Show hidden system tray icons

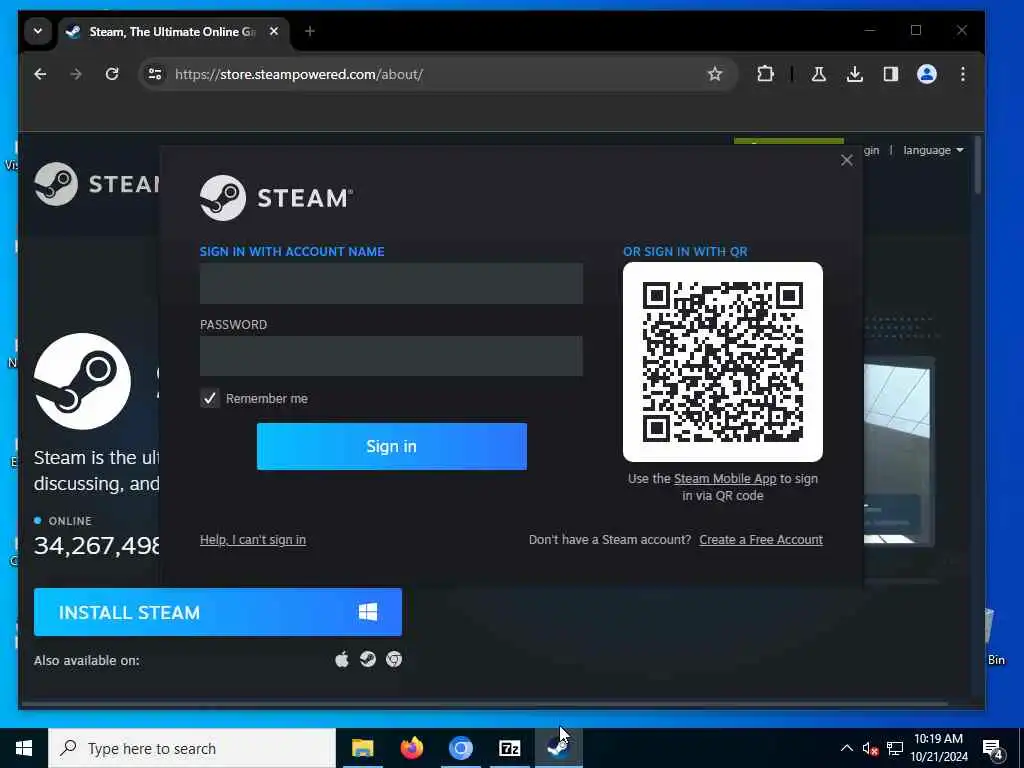pyautogui.click(x=846, y=748)
